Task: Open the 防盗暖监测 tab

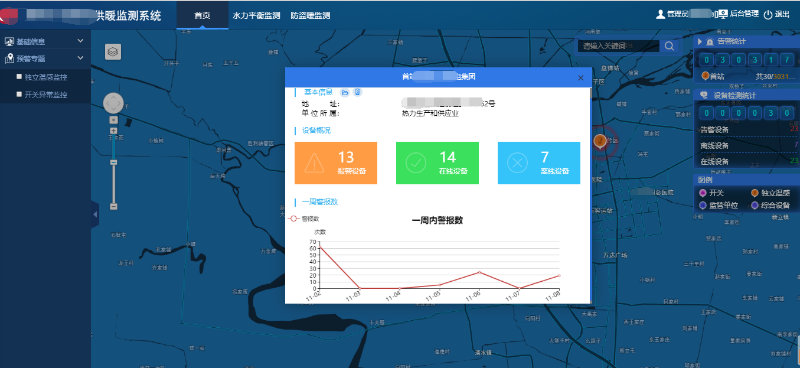Action: click(310, 16)
